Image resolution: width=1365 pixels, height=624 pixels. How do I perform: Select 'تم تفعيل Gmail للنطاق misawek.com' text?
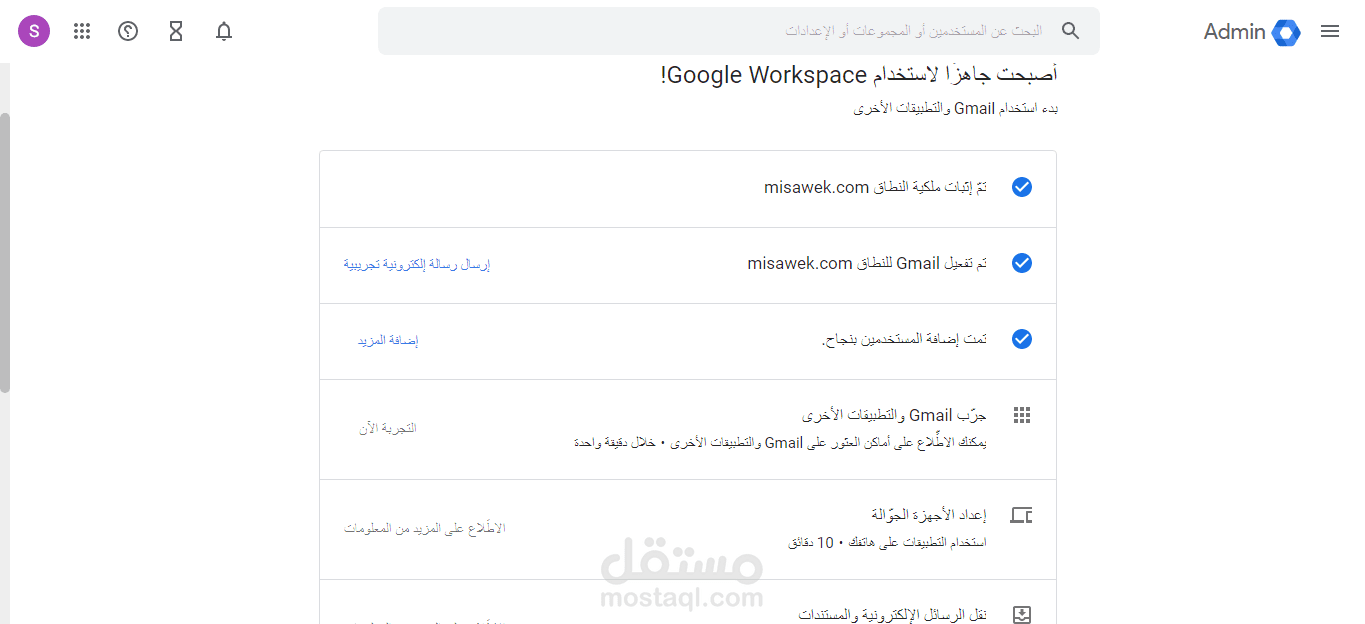coord(867,263)
